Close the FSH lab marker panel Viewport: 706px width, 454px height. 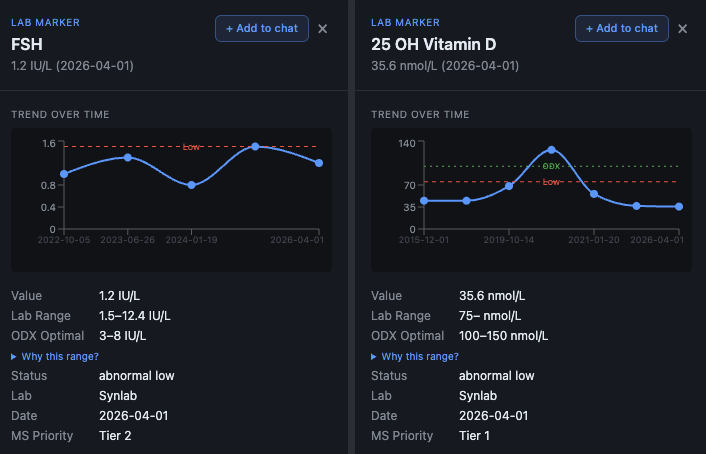pos(322,29)
